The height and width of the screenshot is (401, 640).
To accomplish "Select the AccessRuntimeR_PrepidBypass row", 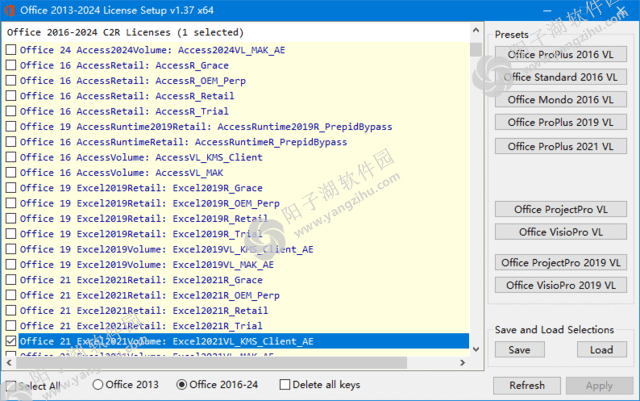I will coord(183,142).
